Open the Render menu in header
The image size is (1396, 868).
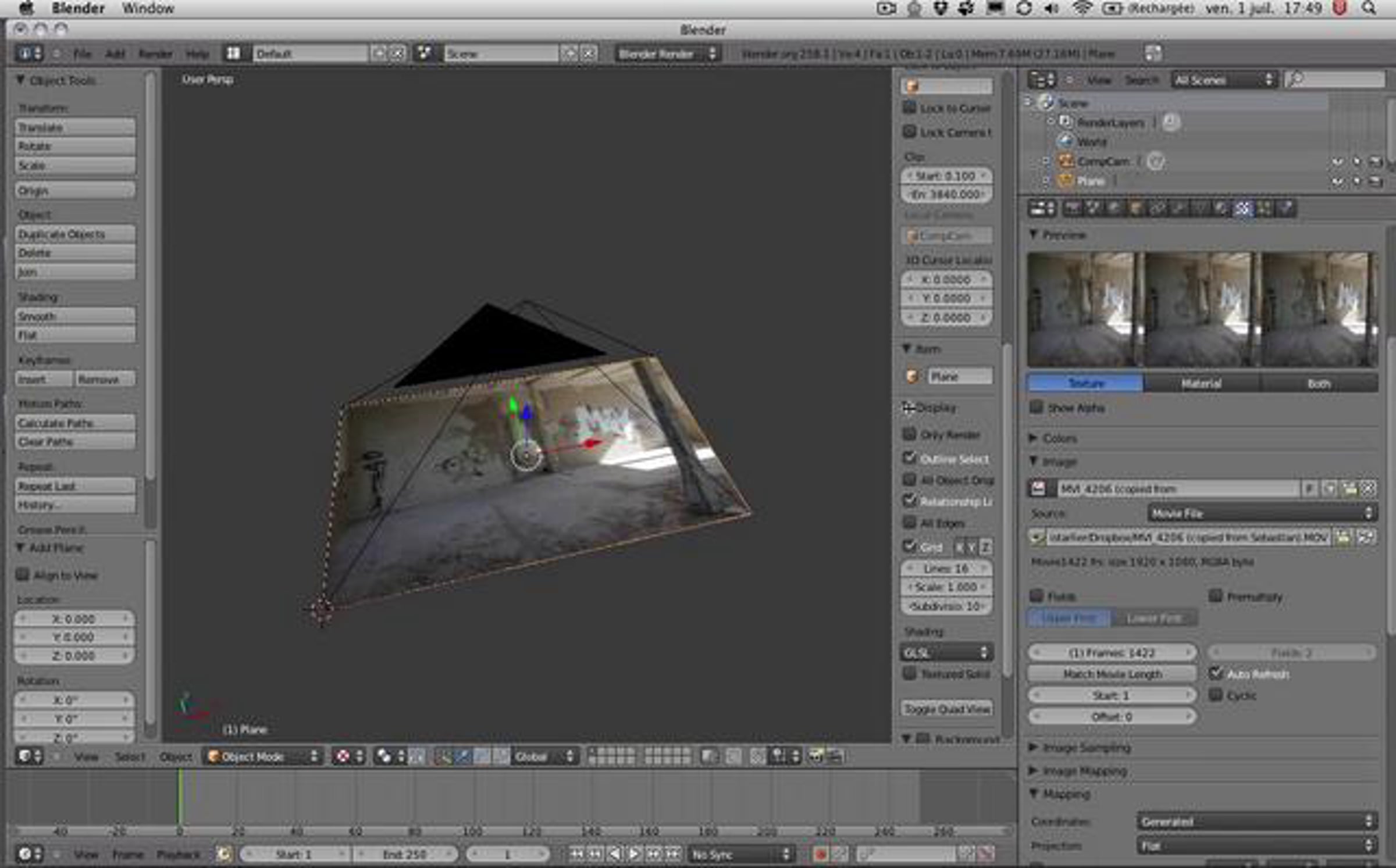[155, 54]
